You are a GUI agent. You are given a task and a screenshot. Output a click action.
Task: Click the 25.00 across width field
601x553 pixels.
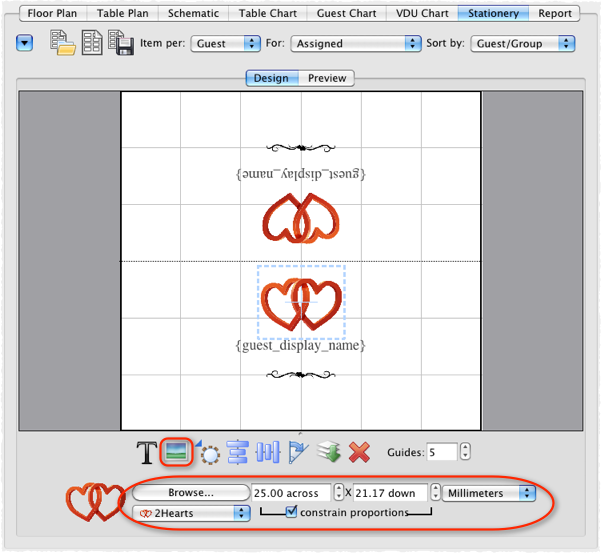(290, 493)
